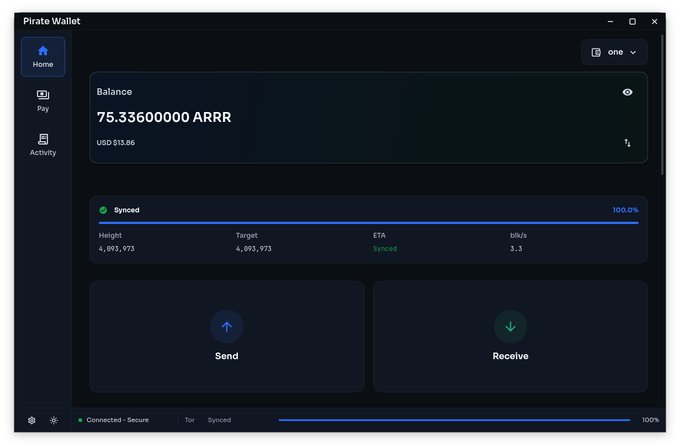Click the green Receive arrow icon
Image resolution: width=680 pixels, height=448 pixels.
pos(510,327)
